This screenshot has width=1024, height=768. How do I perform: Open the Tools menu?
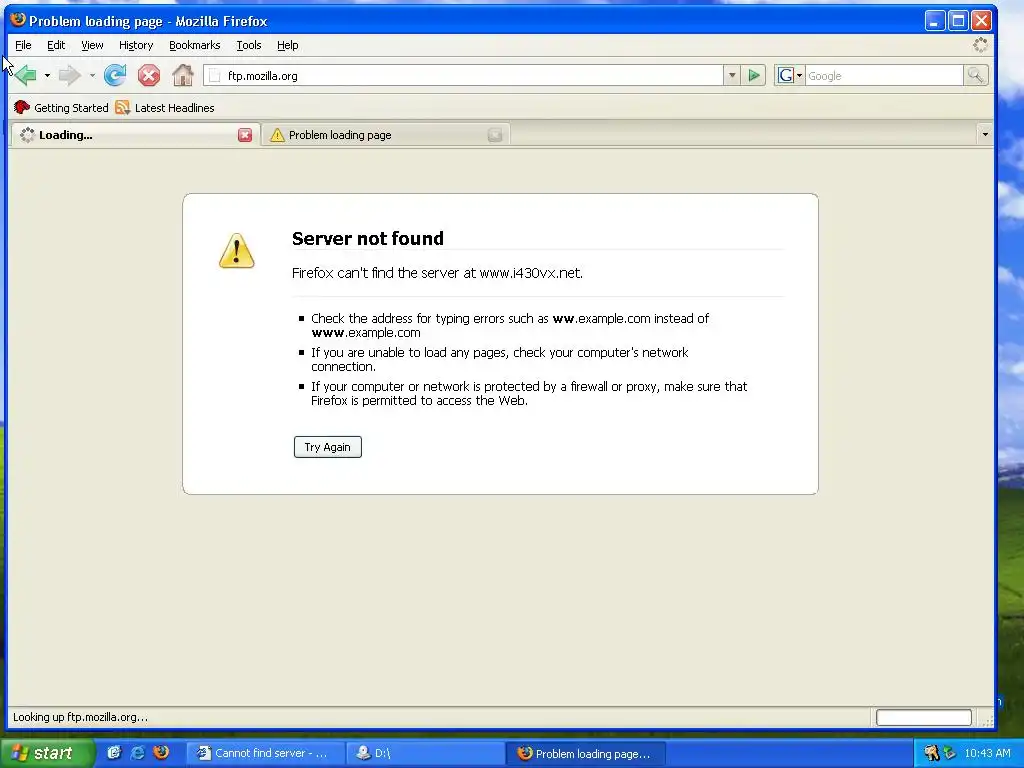click(249, 45)
